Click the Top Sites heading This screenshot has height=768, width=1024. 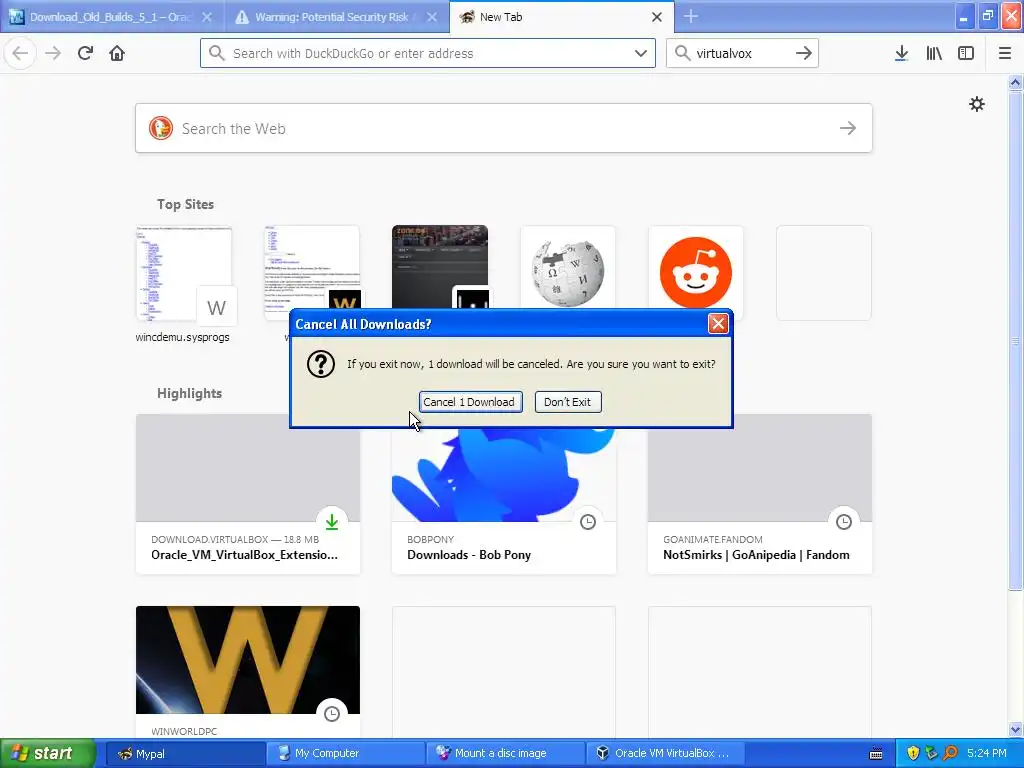pyautogui.click(x=185, y=204)
